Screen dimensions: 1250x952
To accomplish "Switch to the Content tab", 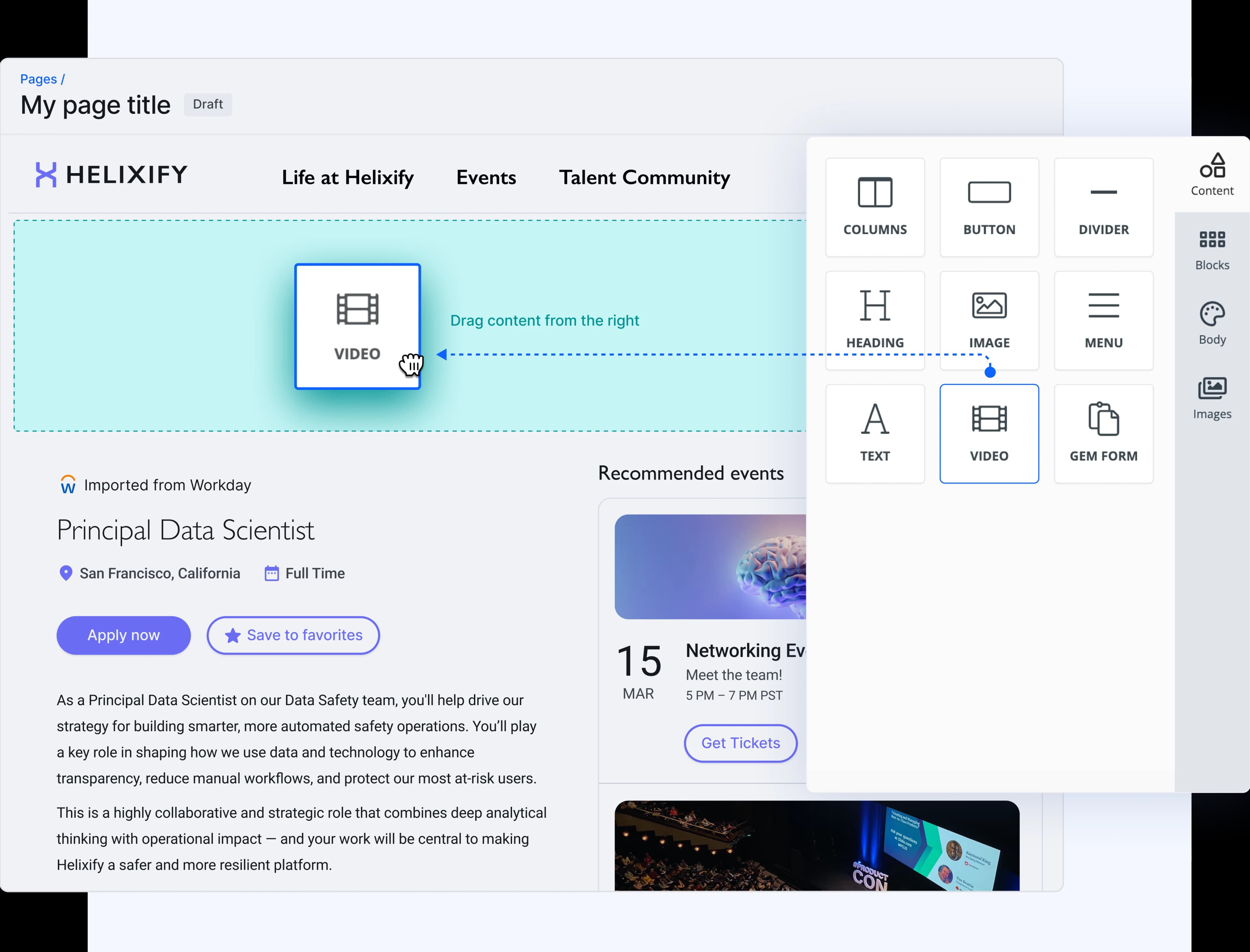I will point(1212,175).
